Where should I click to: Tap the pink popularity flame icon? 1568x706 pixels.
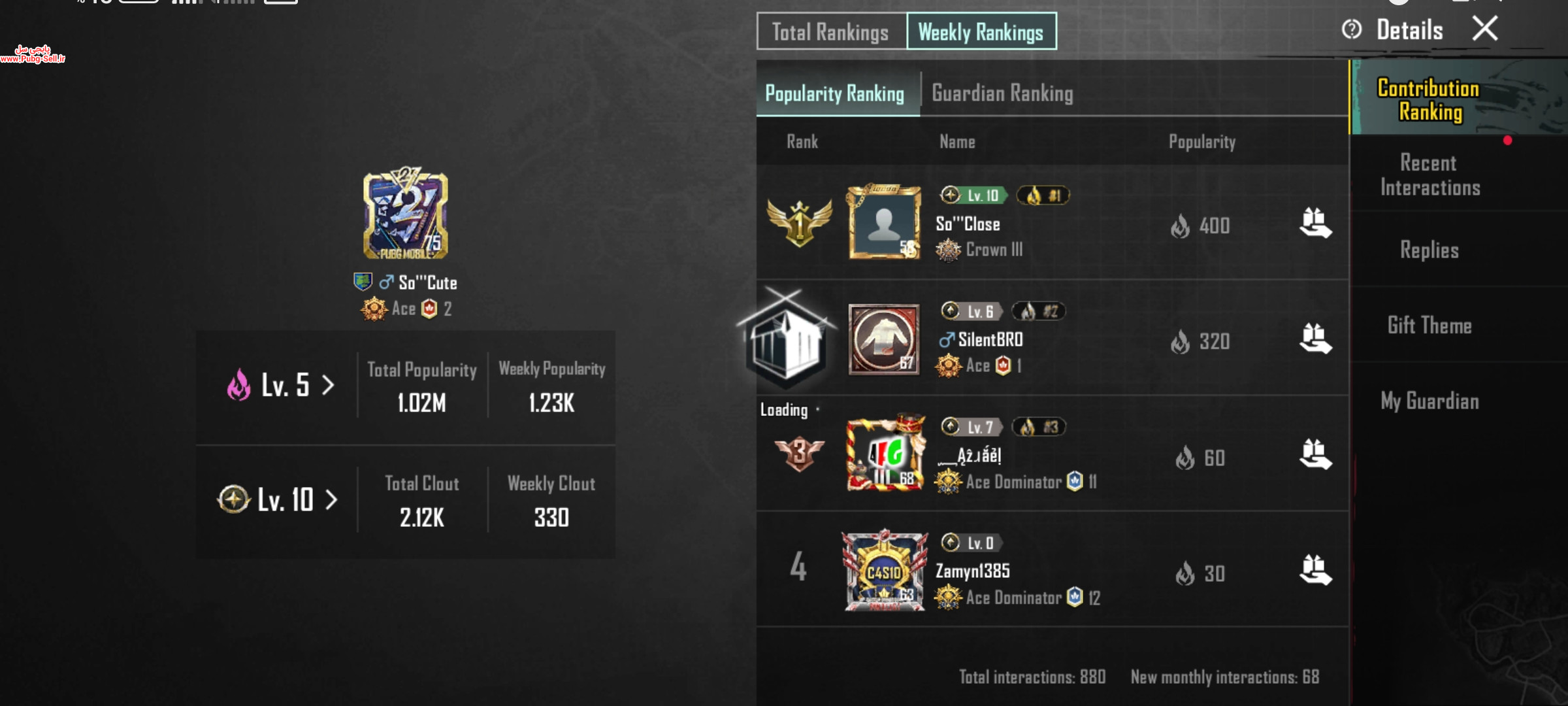(x=238, y=385)
